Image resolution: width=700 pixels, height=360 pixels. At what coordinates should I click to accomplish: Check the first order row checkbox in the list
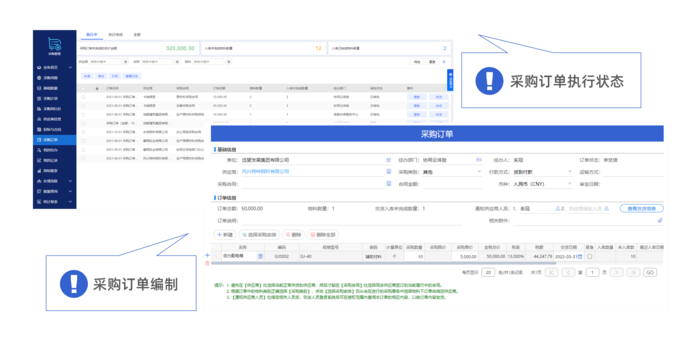pyautogui.click(x=83, y=97)
